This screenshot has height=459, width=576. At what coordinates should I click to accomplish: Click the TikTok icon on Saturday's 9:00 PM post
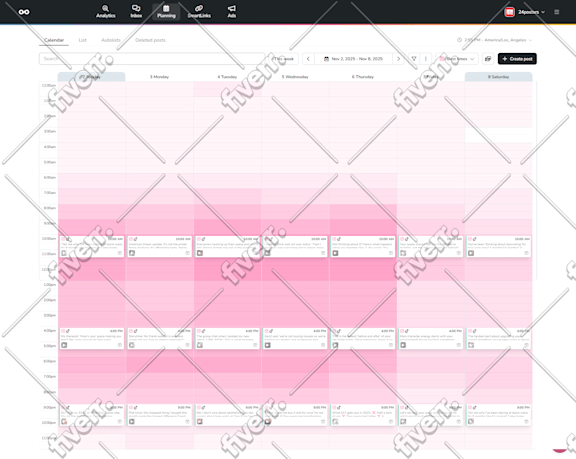pos(475,407)
